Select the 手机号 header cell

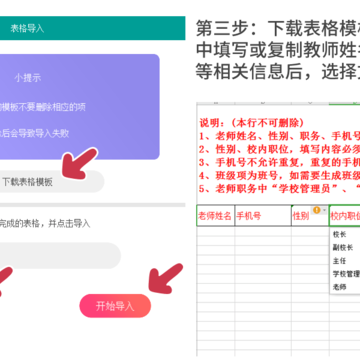pyautogui.click(x=263, y=216)
